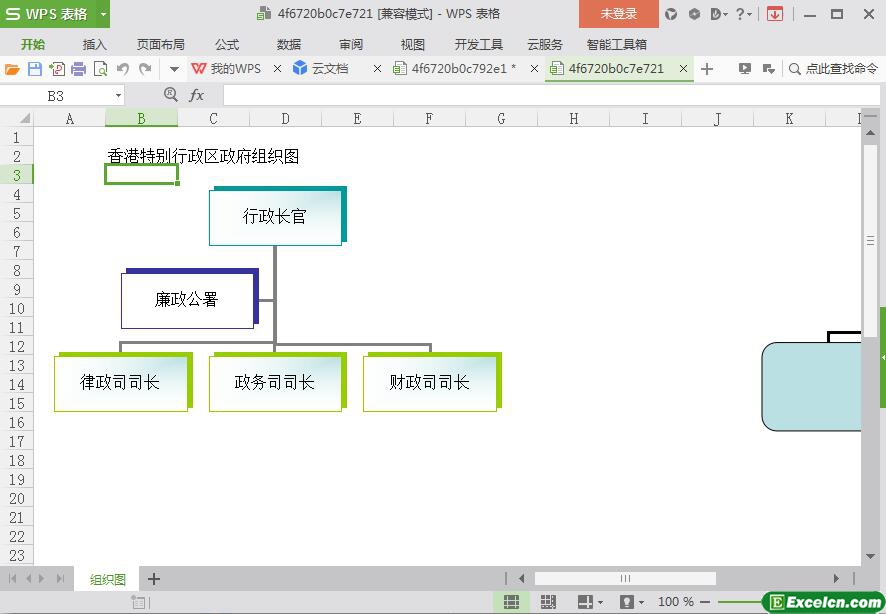Open the WPS 表格 application menu dropdown
The height and width of the screenshot is (614, 886).
pyautogui.click(x=103, y=14)
